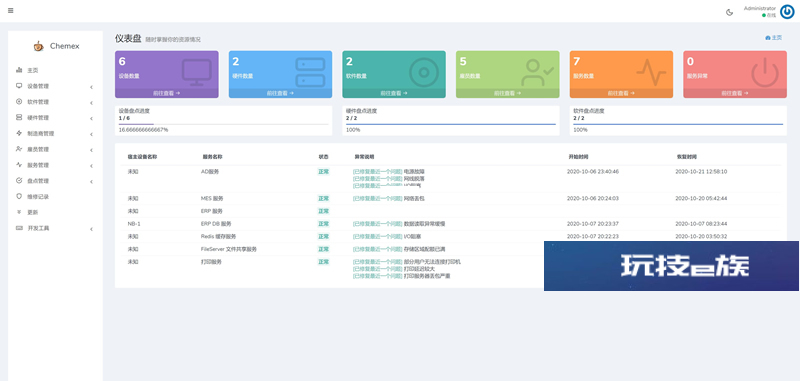The height and width of the screenshot is (381, 800).
Task: Click the 服务名称 column header
Action: [x=212, y=157]
